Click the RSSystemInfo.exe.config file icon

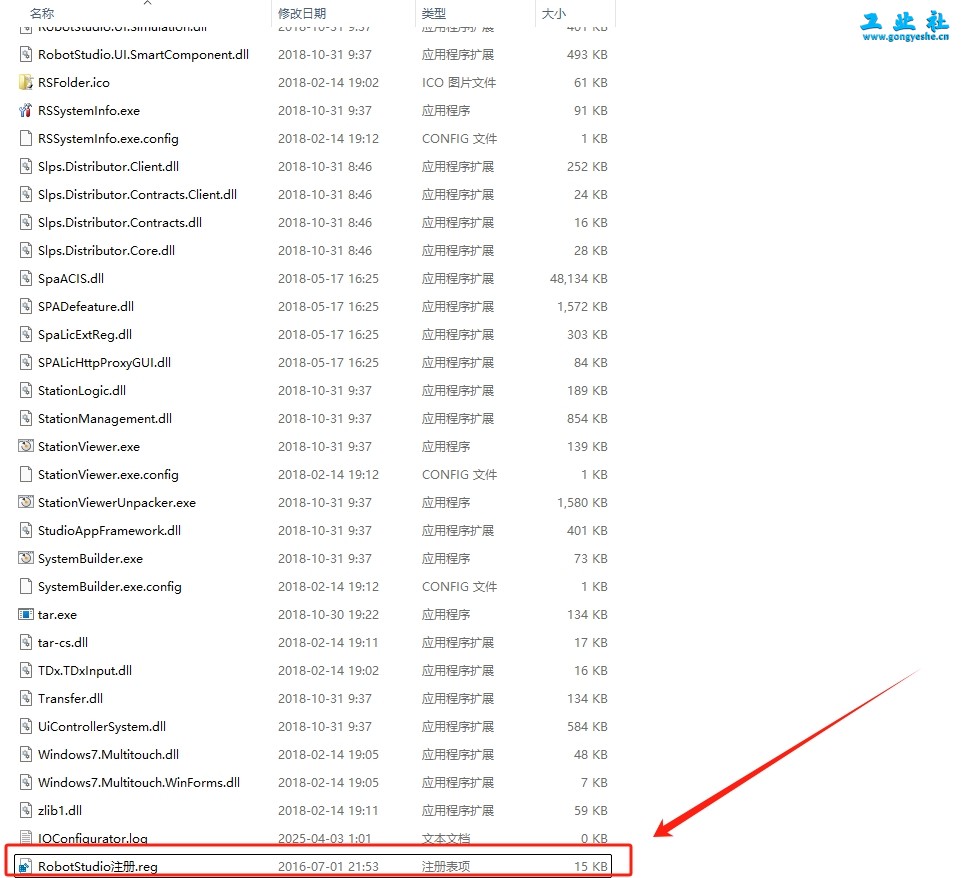pyautogui.click(x=25, y=138)
